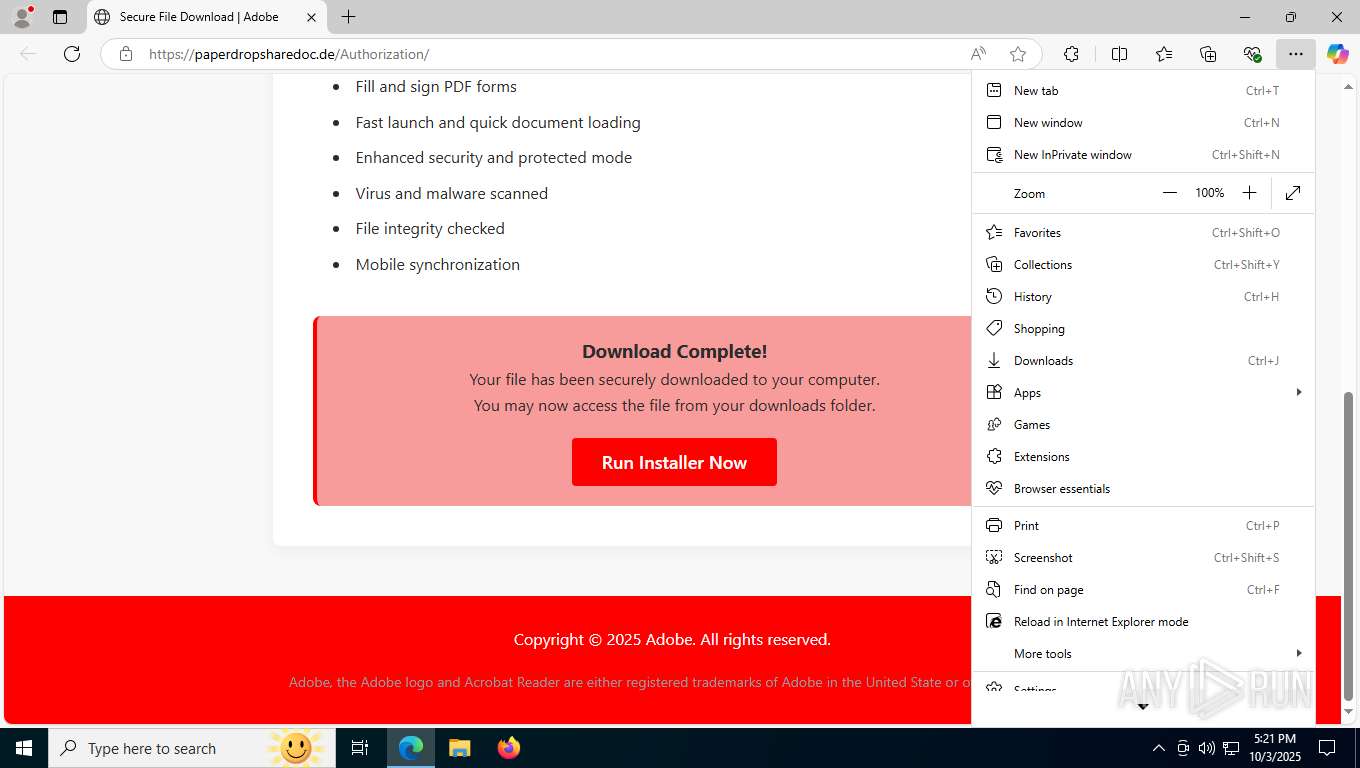This screenshot has width=1360, height=768.
Task: Decrease zoom with the minus button
Action: click(1170, 193)
